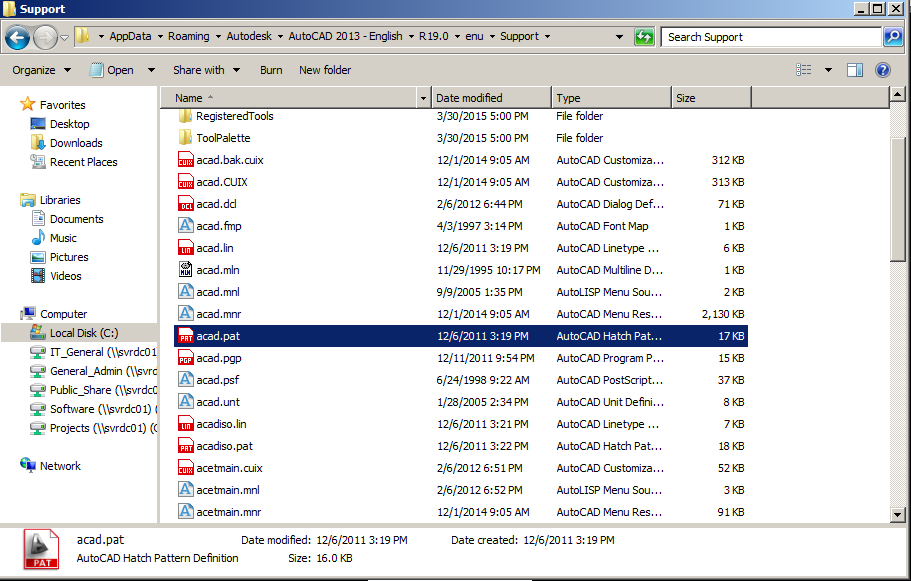Click AutoCAD 2013 - English breadcrumb

click(x=345, y=36)
